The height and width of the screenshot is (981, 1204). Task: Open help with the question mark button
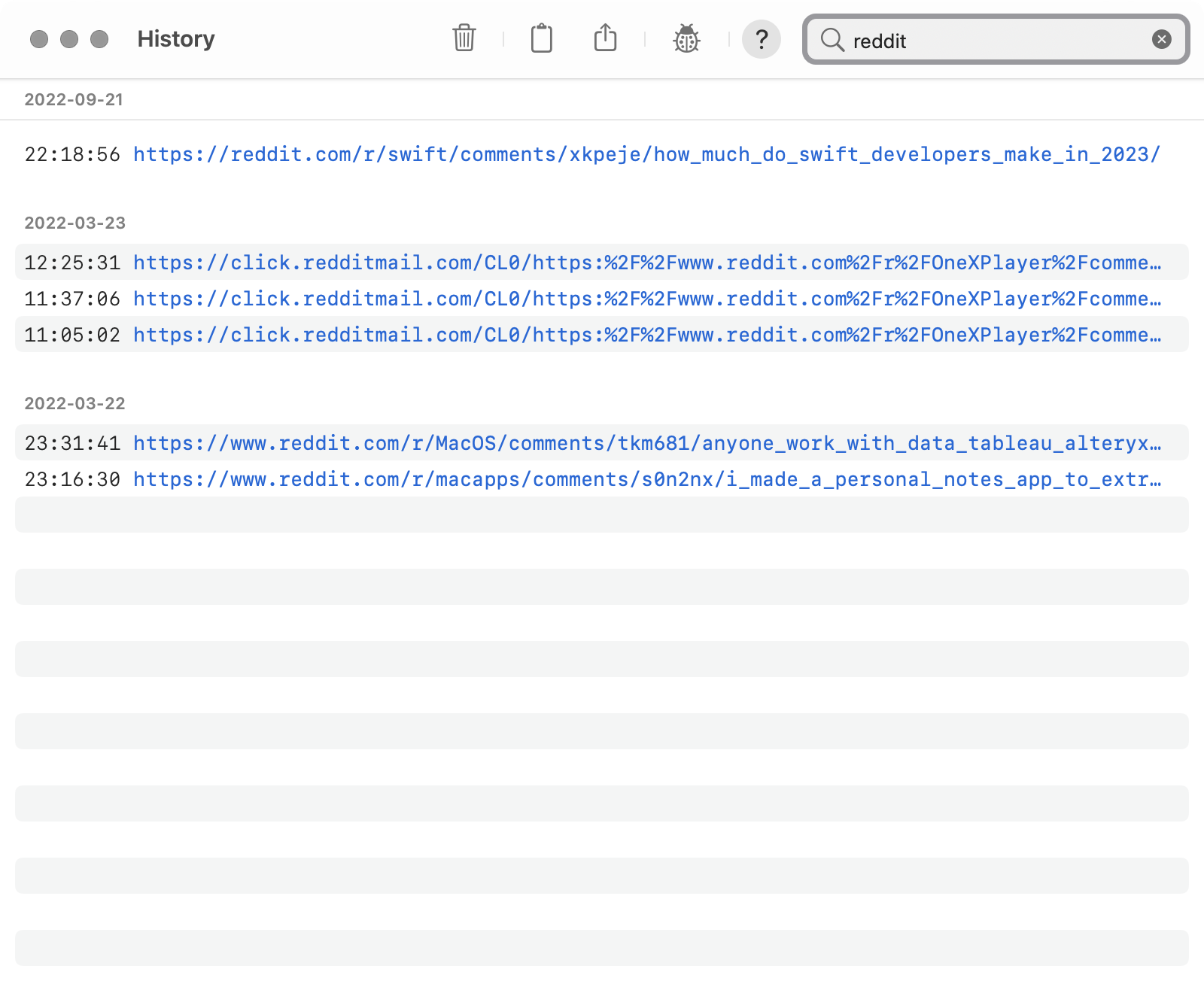point(762,39)
